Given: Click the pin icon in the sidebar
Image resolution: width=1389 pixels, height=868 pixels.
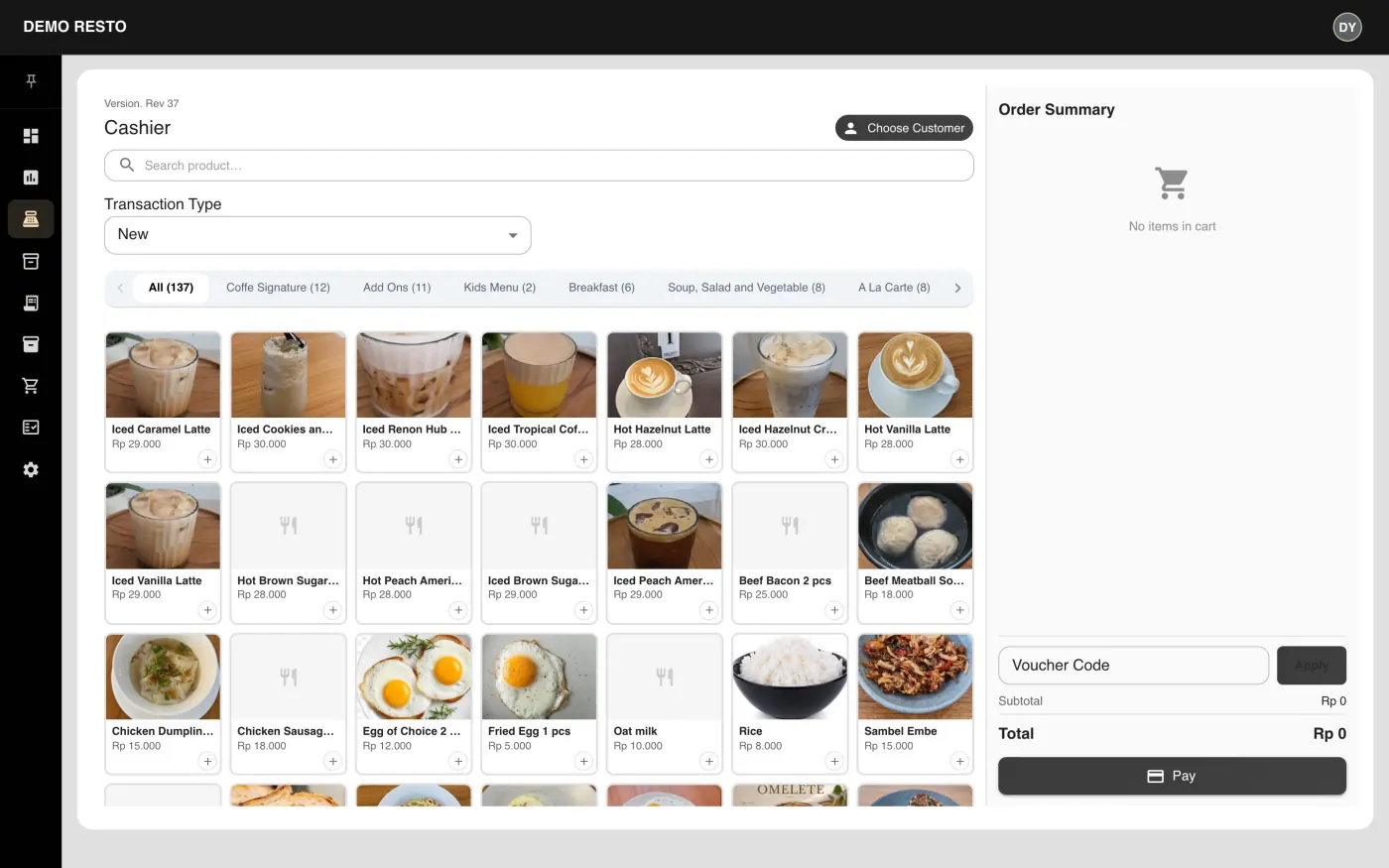Looking at the screenshot, I should tap(31, 81).
